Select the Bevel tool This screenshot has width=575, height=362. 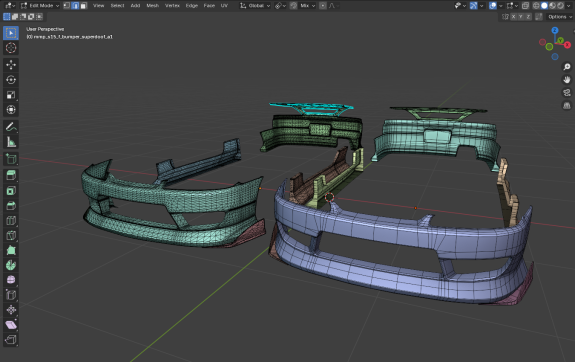(x=11, y=205)
